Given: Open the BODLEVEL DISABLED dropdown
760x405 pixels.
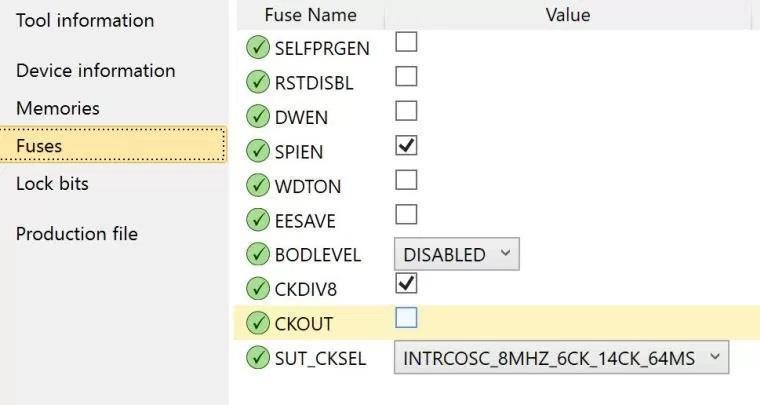Looking at the screenshot, I should pyautogui.click(x=457, y=254).
